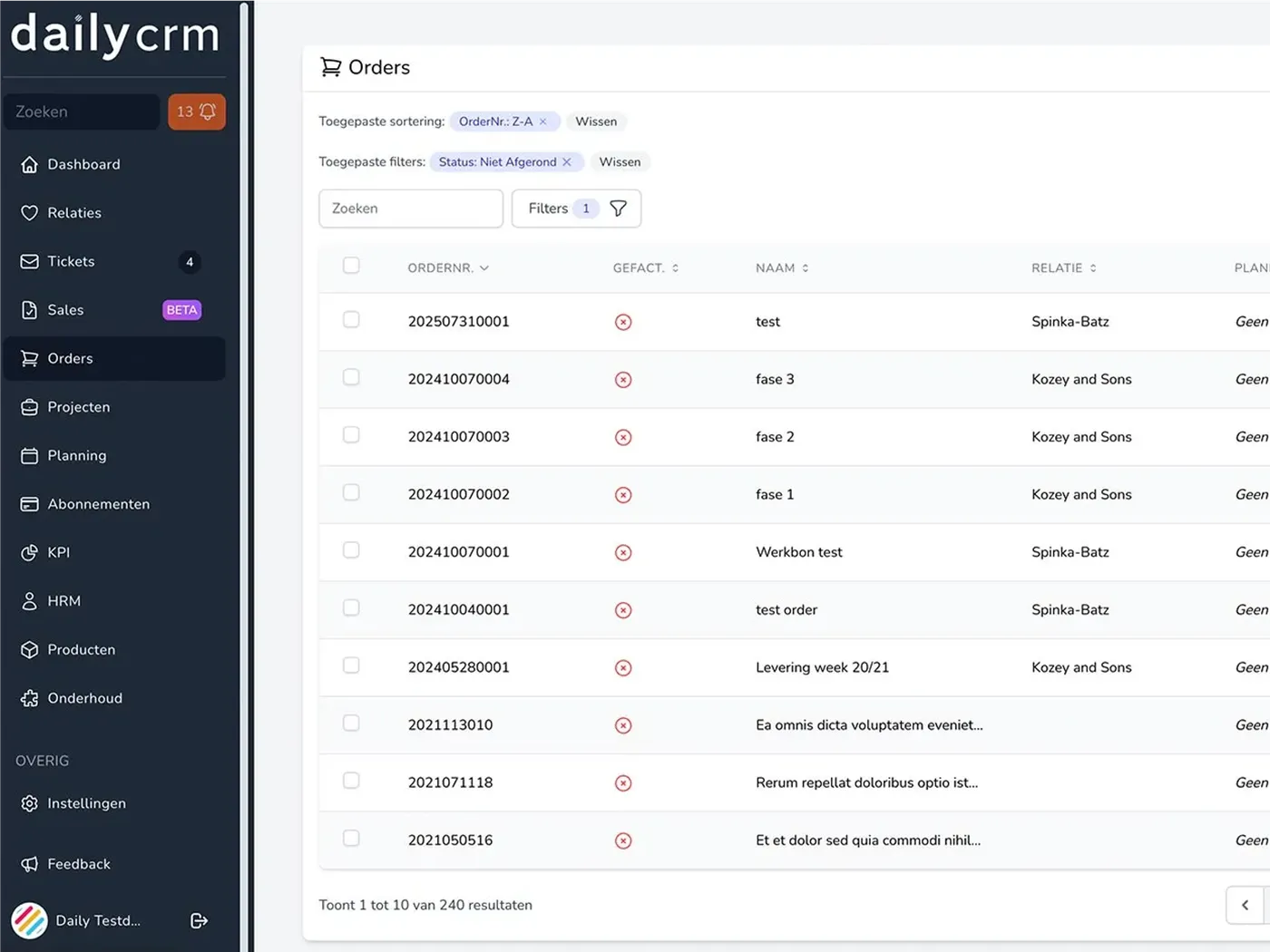Sort by the RELATIE column header
1270x952 pixels.
click(1064, 268)
